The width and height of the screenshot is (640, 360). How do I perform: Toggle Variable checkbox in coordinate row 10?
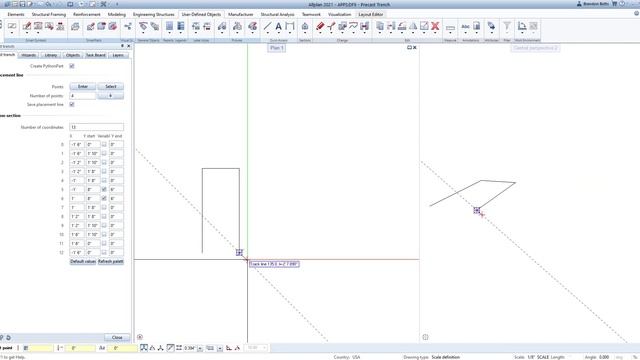point(104,234)
